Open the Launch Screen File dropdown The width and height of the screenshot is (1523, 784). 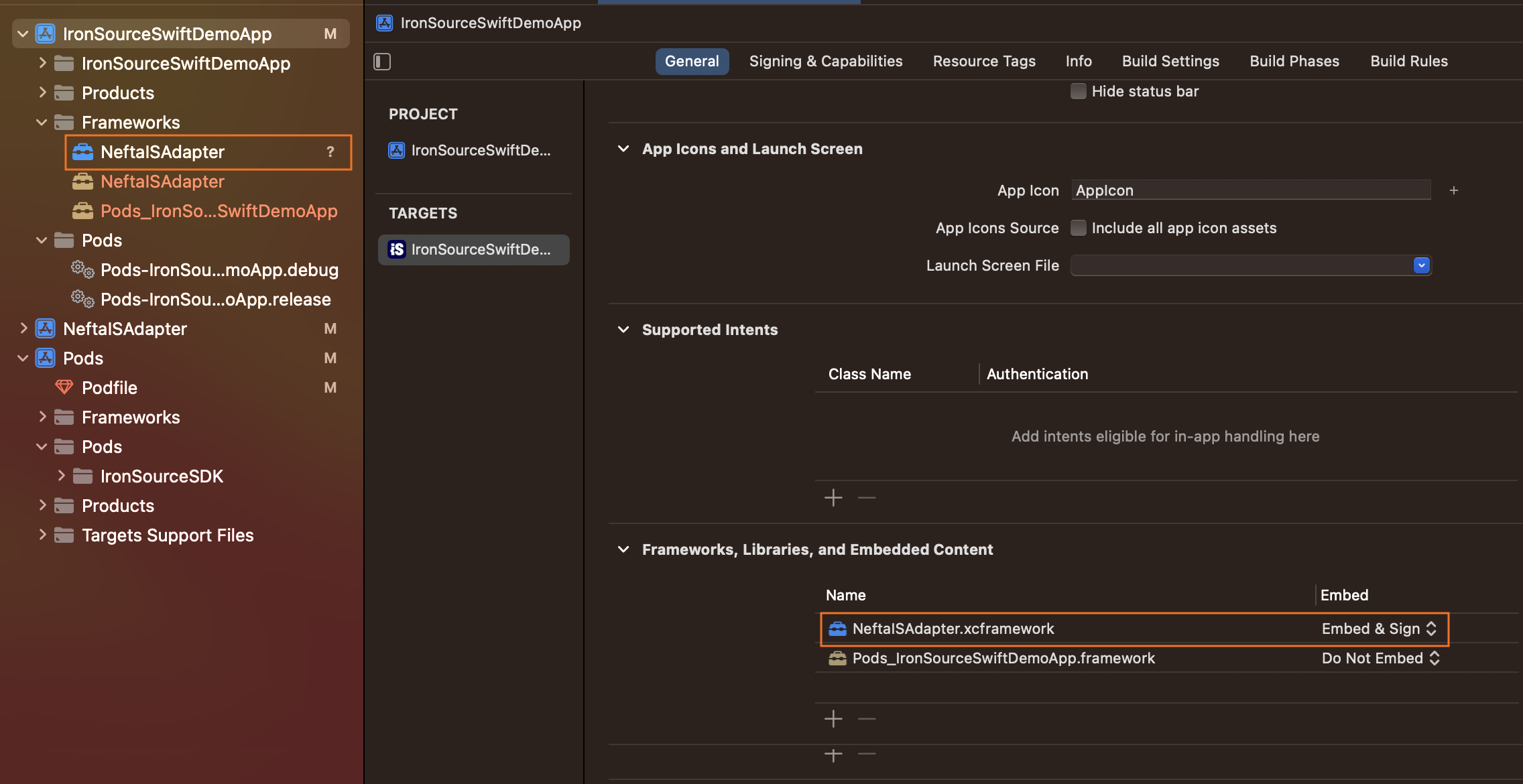click(x=1421, y=265)
